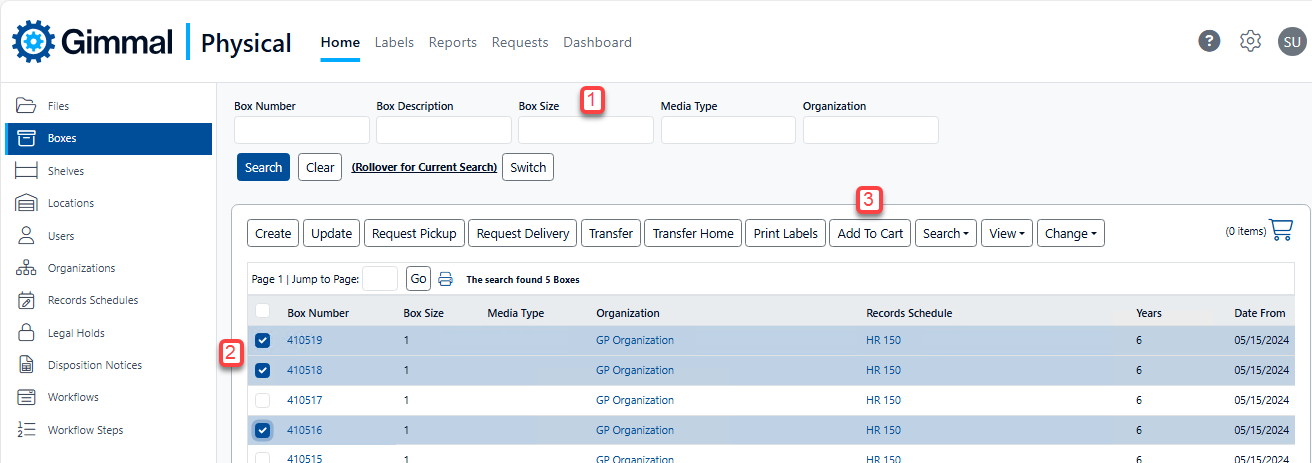Open the View dropdown menu
Viewport: 1312px width, 463px height.
[x=1006, y=233]
